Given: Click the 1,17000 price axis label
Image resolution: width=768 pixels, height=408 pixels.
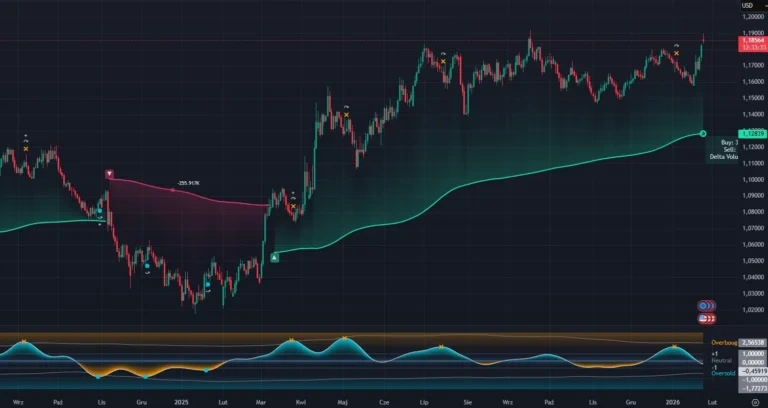Looking at the screenshot, I should tap(753, 65).
